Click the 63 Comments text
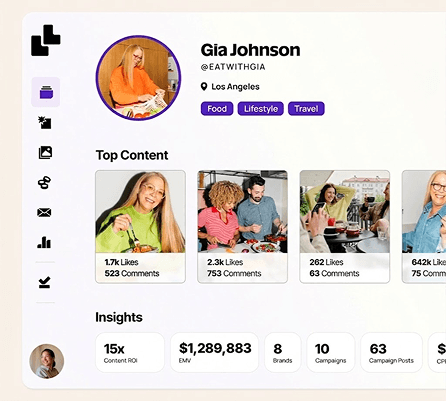 pos(334,273)
